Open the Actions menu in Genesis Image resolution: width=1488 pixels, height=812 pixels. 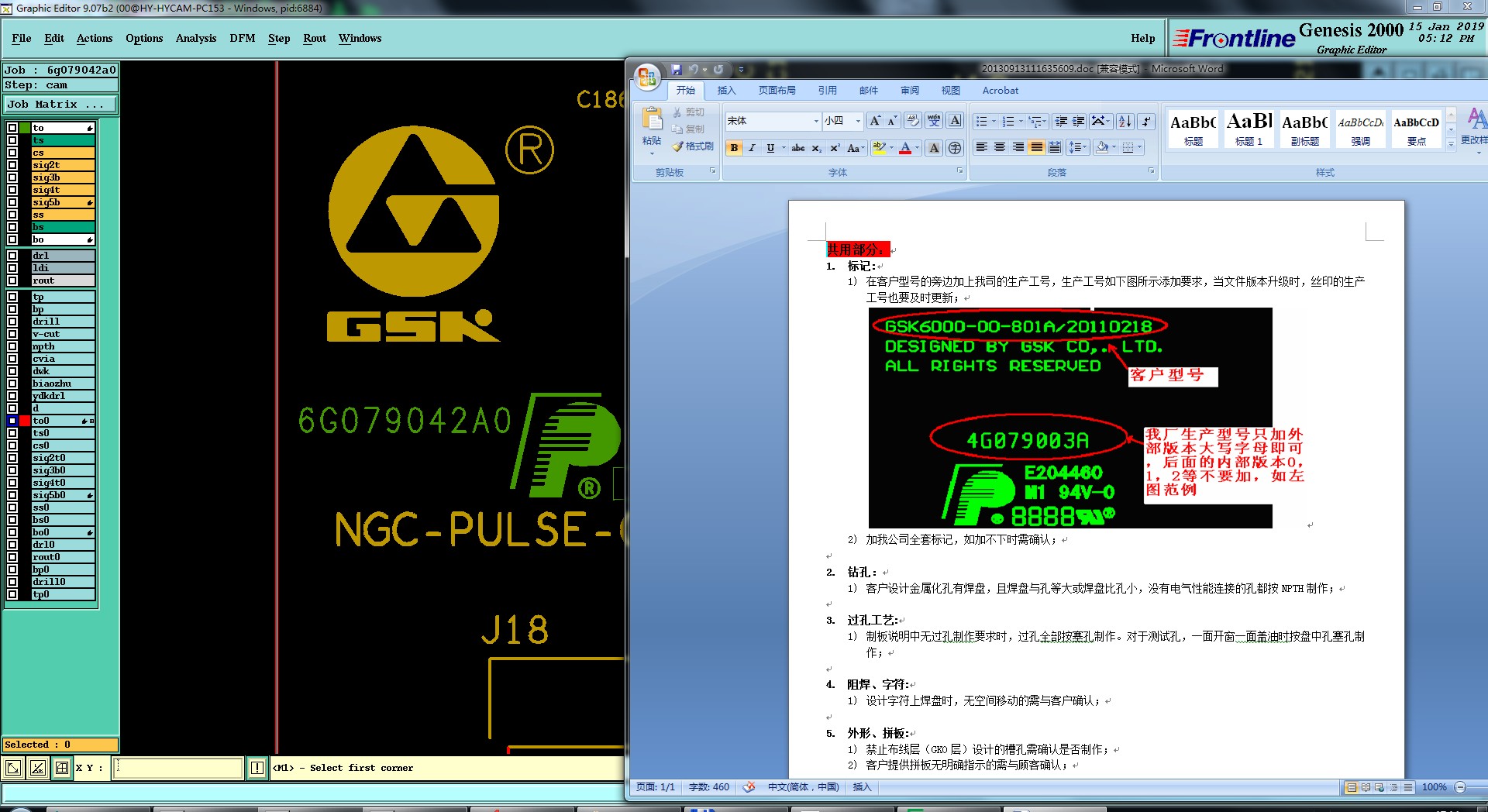click(95, 38)
